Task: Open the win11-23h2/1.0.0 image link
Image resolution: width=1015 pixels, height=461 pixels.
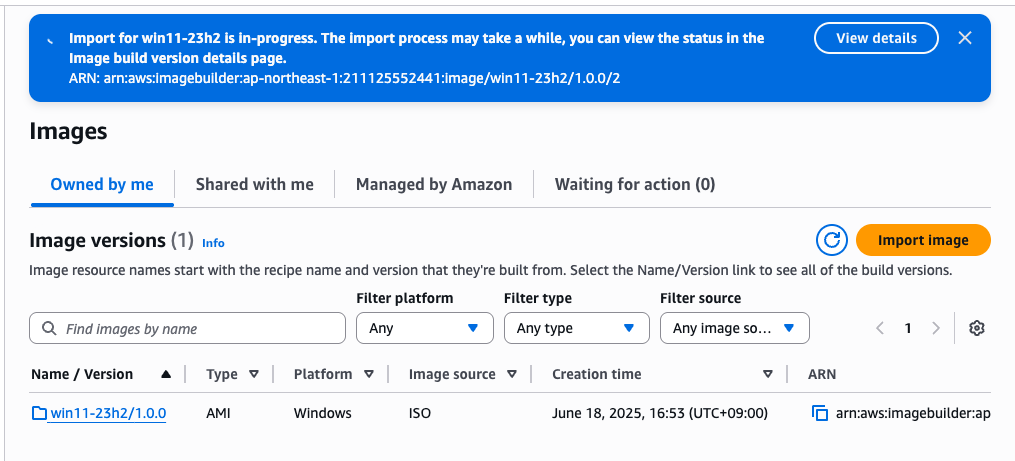Action: coord(107,413)
